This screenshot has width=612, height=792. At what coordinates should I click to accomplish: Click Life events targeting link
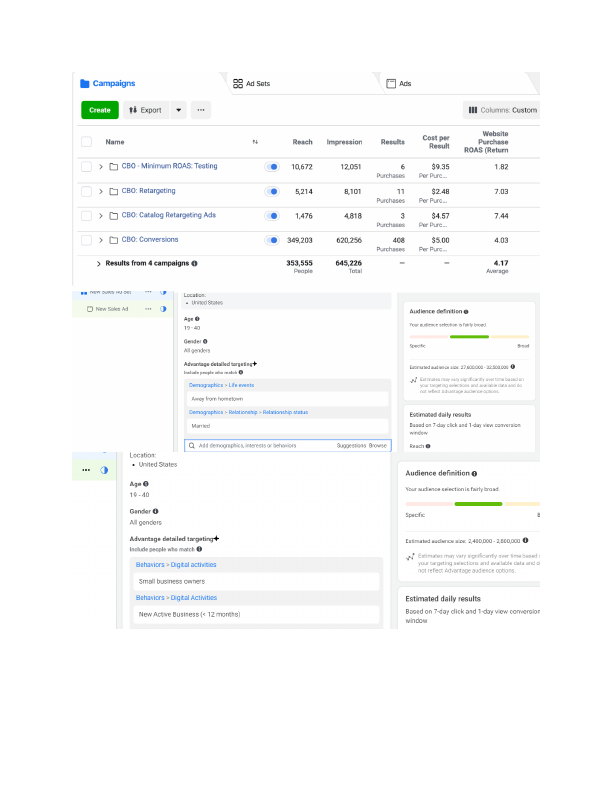[x=241, y=385]
